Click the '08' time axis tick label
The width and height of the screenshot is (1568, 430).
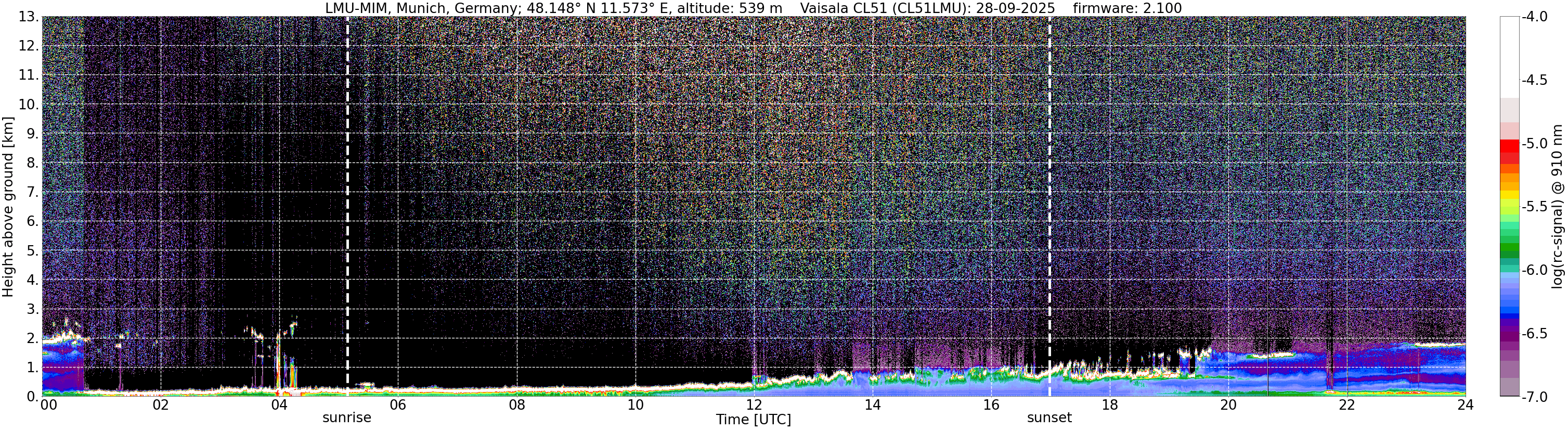pyautogui.click(x=517, y=405)
